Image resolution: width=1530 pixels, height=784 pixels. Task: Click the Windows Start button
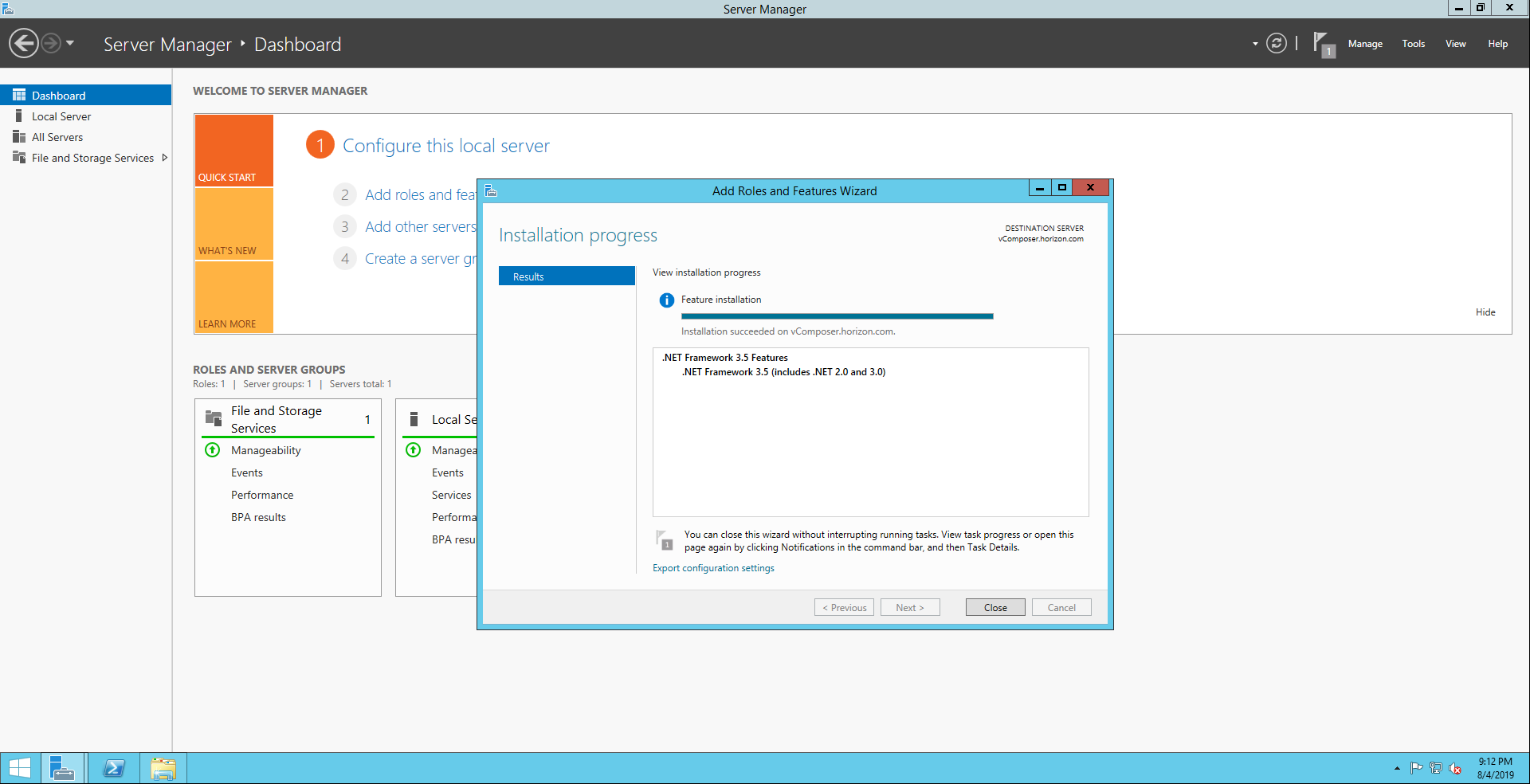pos(19,768)
